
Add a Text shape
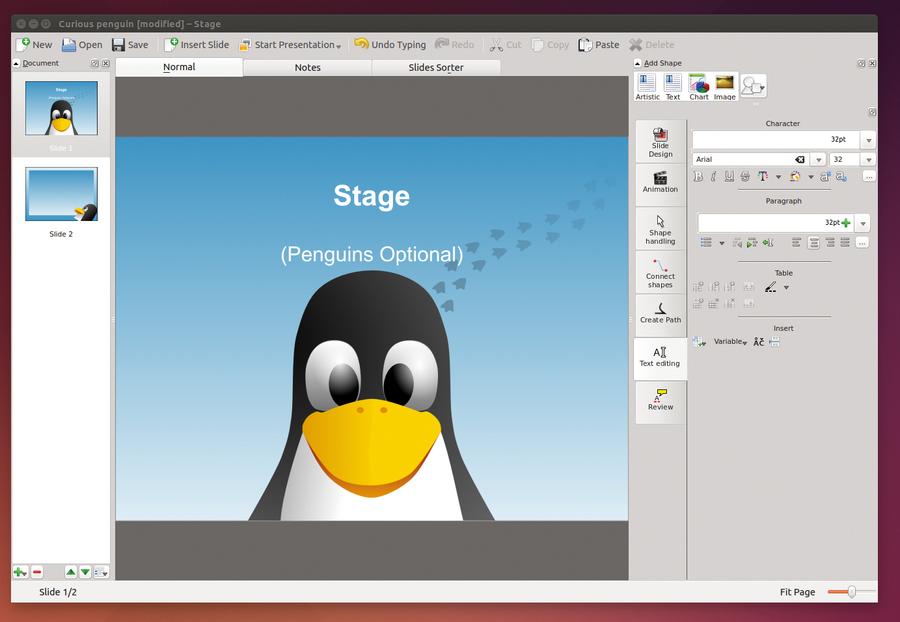[x=673, y=87]
